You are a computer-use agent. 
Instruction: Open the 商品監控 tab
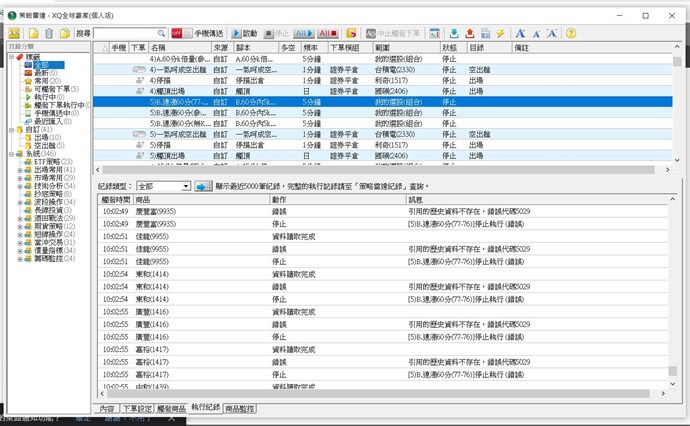240,409
